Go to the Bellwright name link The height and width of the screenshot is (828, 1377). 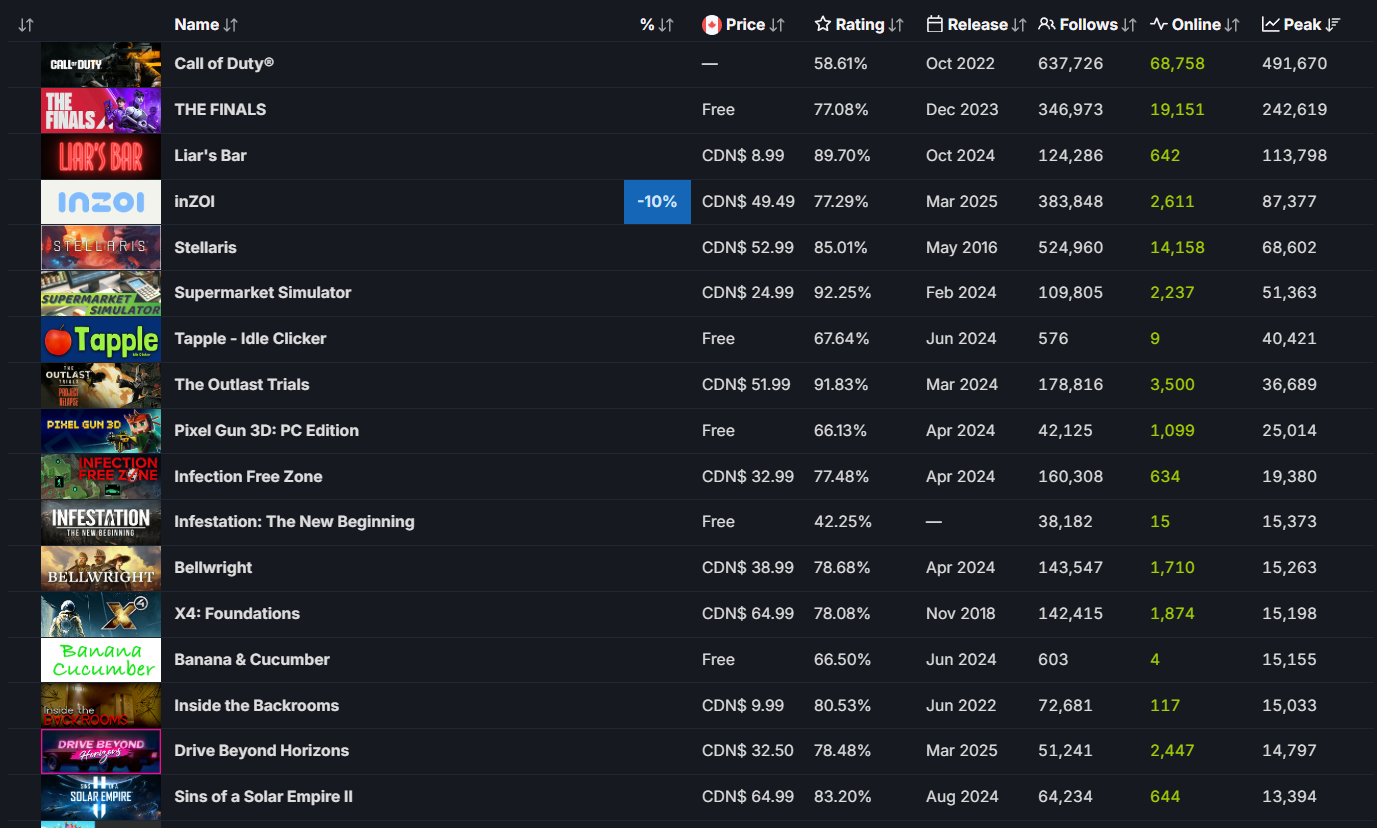213,568
